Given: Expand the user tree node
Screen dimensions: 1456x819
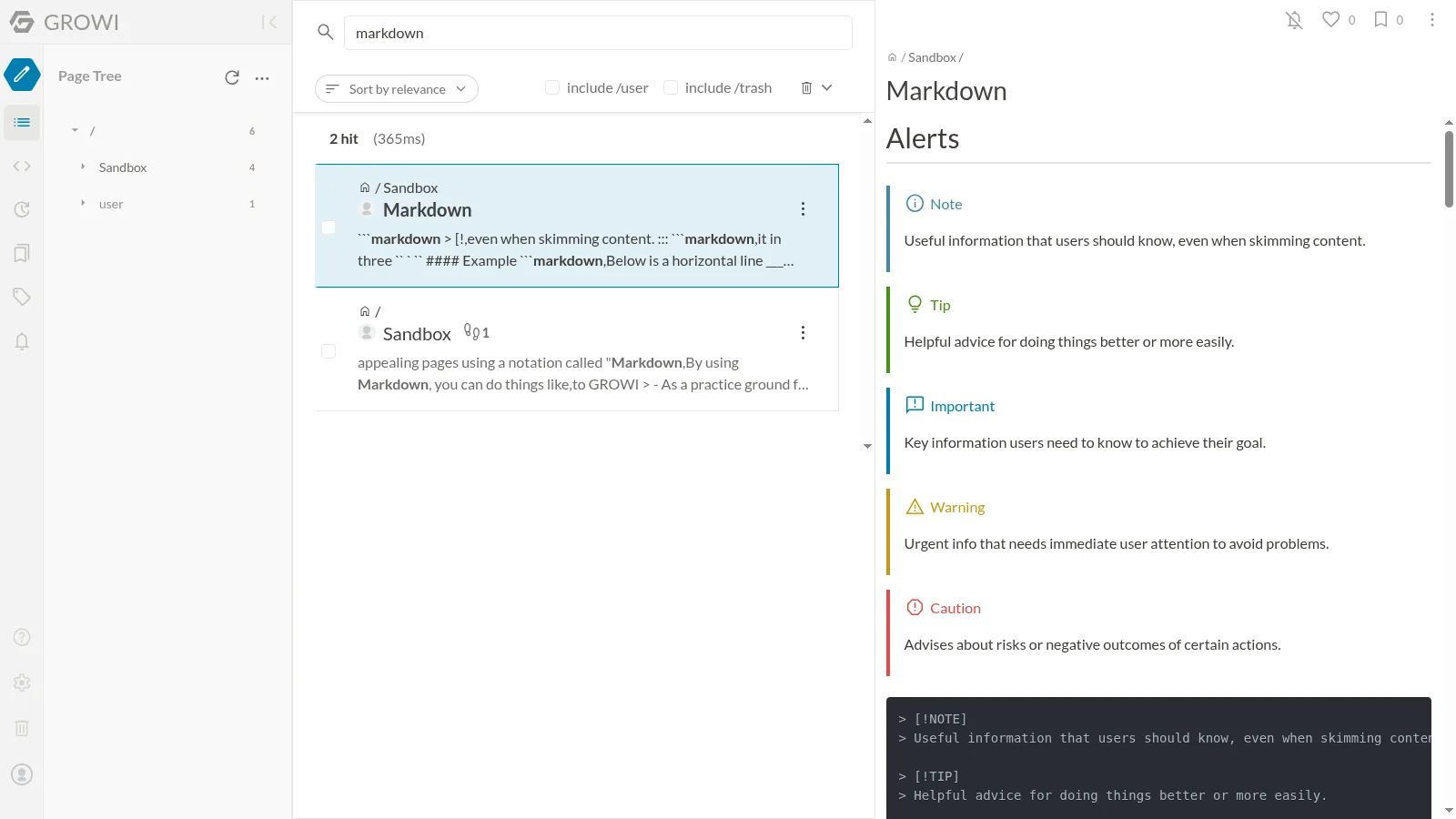Looking at the screenshot, I should 82,203.
